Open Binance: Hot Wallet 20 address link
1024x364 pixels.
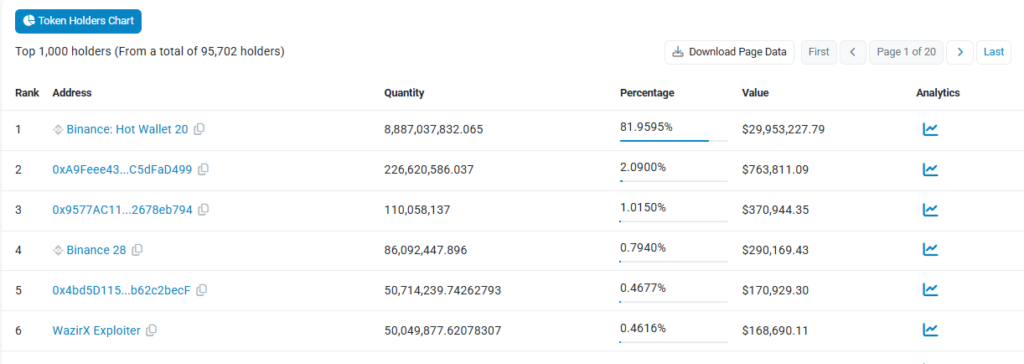point(127,129)
